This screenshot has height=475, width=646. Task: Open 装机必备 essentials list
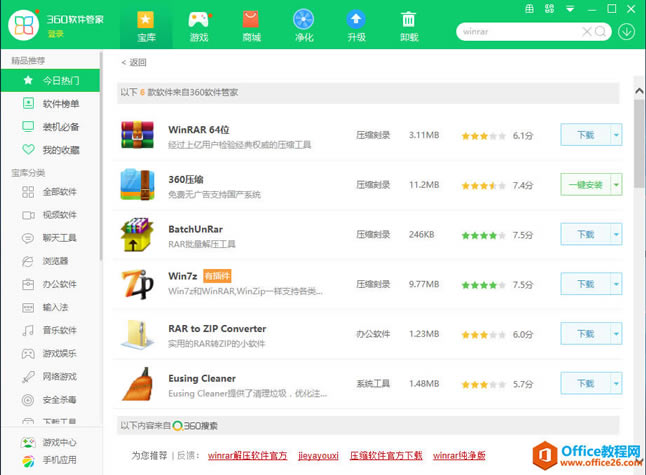pyautogui.click(x=50, y=126)
